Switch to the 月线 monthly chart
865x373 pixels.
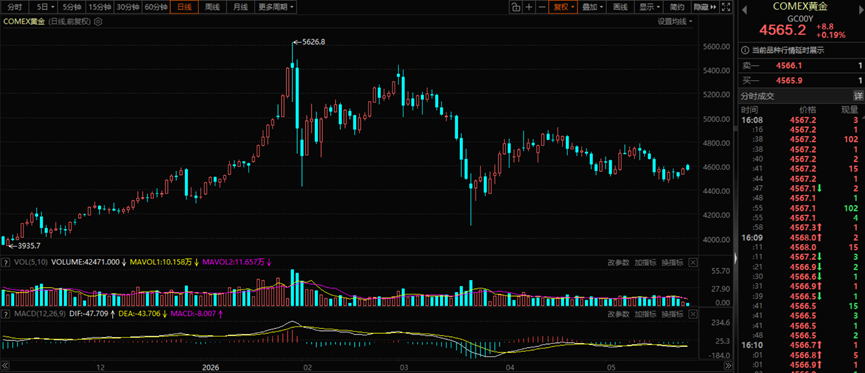click(240, 7)
